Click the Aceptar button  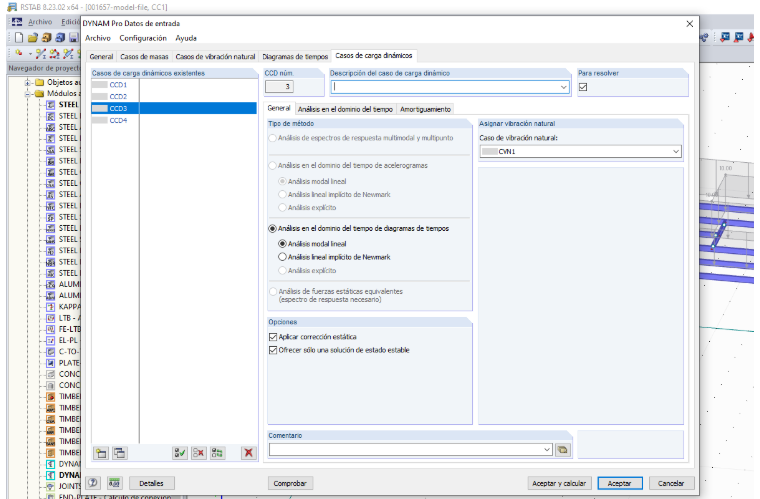619,483
